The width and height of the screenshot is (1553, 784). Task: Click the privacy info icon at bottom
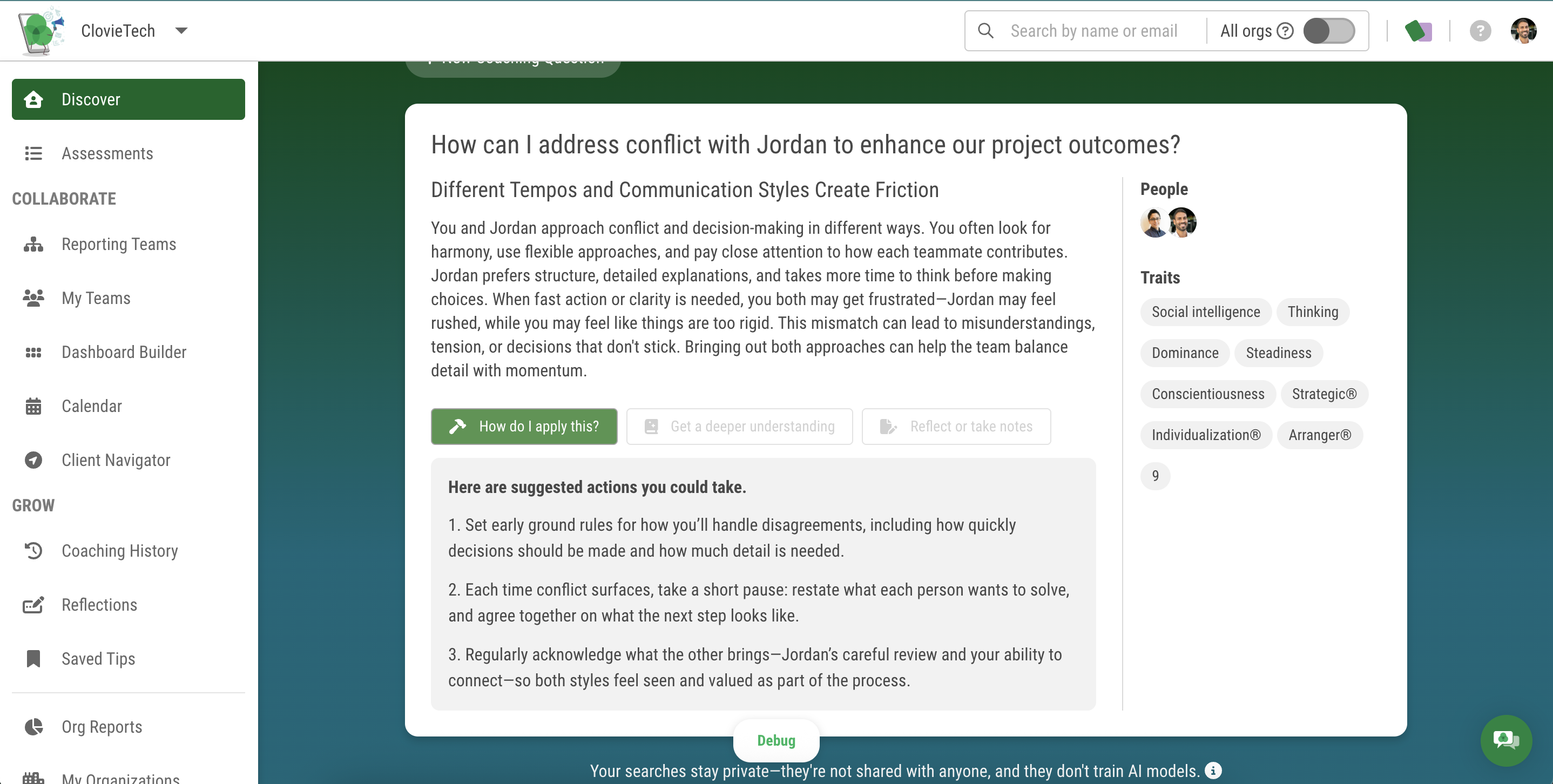point(1213,770)
